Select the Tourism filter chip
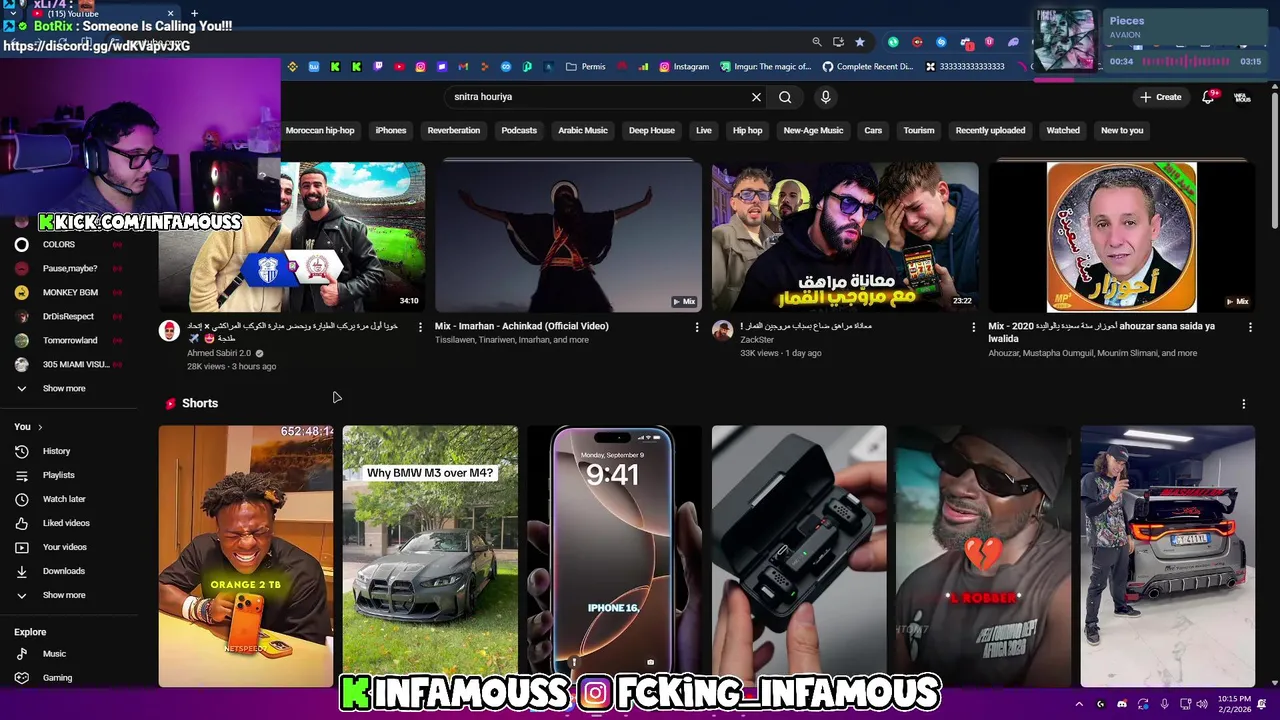The image size is (1280, 720). point(919,130)
